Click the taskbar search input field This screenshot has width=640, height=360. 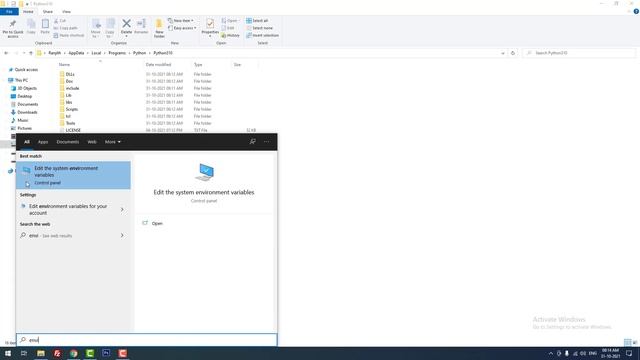pos(147,340)
